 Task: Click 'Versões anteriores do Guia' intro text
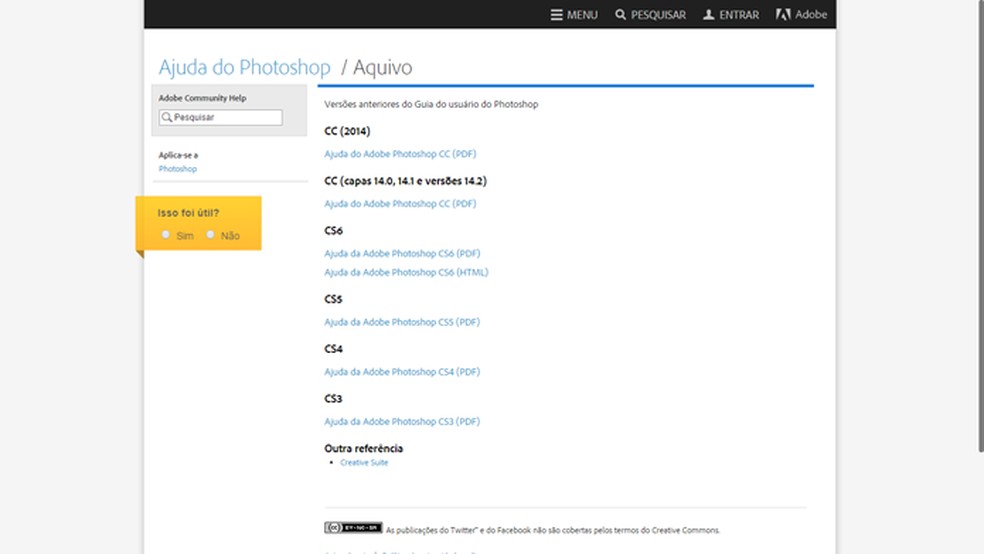tap(431, 104)
